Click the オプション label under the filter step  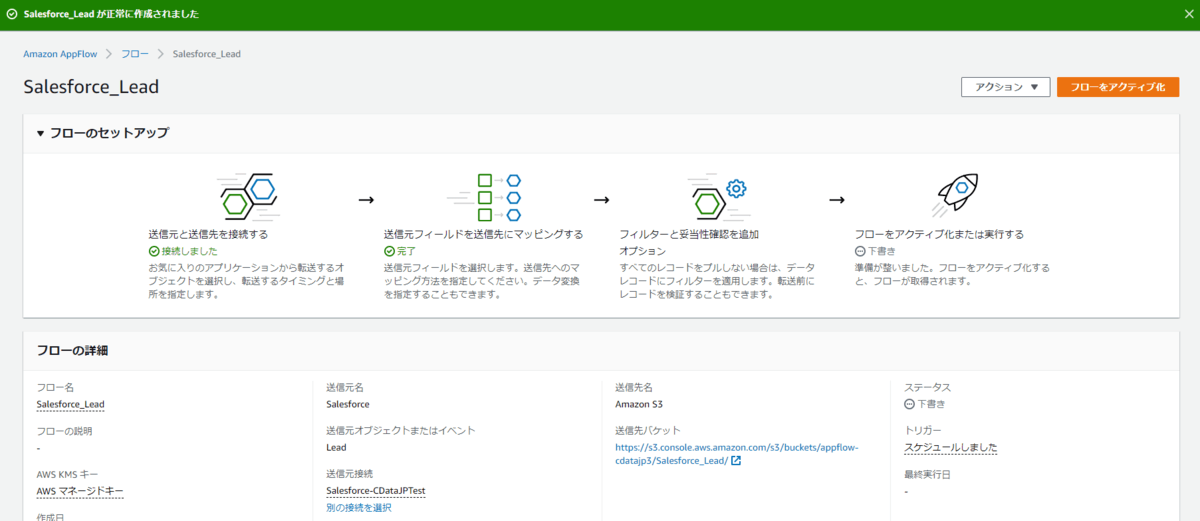tap(640, 252)
